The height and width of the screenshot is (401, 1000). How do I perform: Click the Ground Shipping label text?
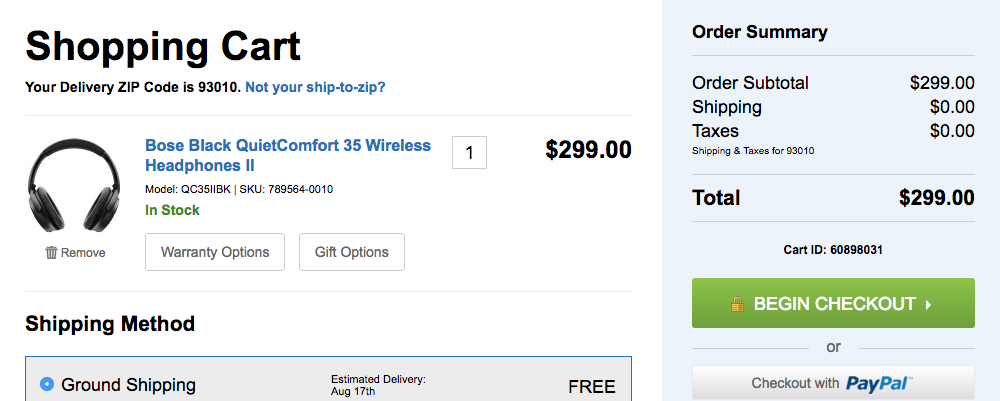128,385
